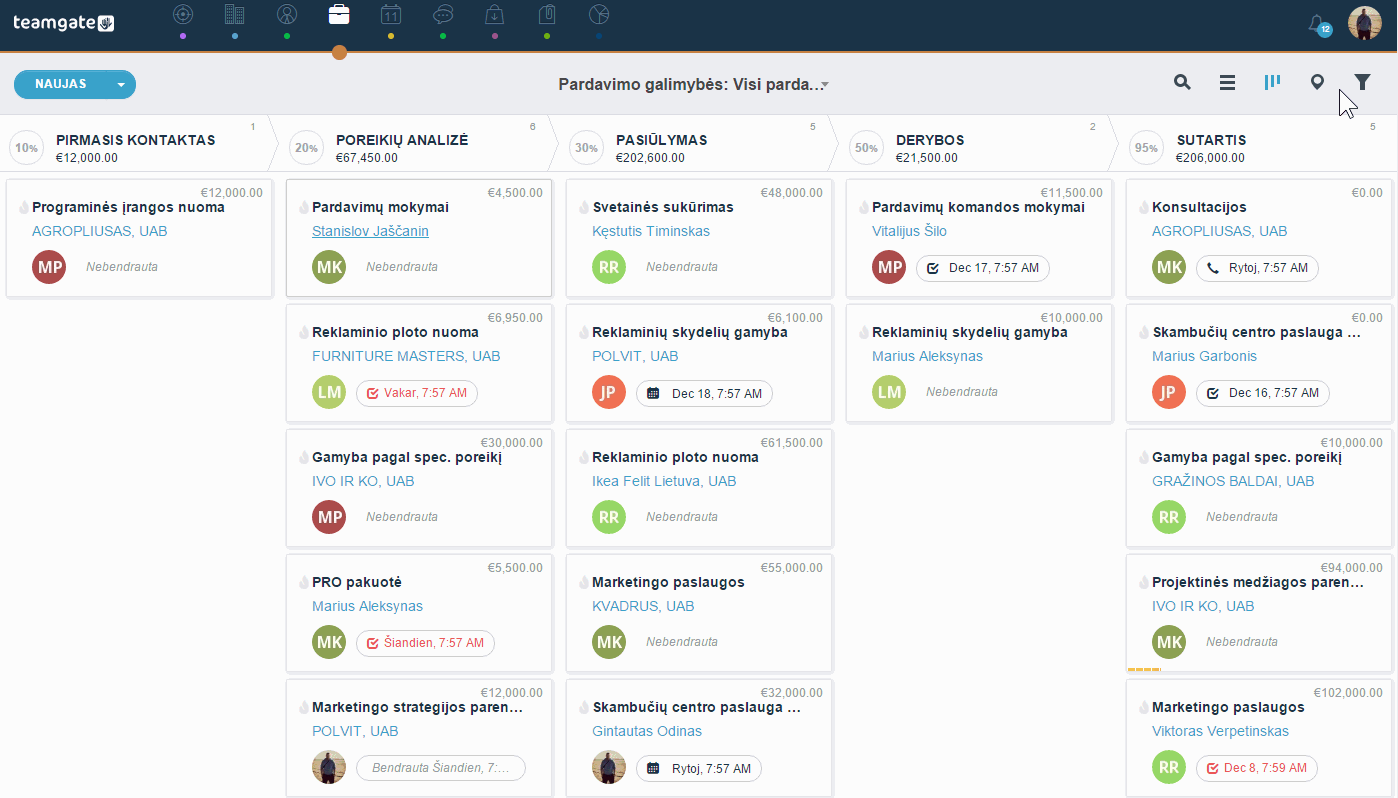Screen dimensions: 1398x798
Task: Click the 95% probability circle on SUTARTIS
Action: click(1146, 148)
